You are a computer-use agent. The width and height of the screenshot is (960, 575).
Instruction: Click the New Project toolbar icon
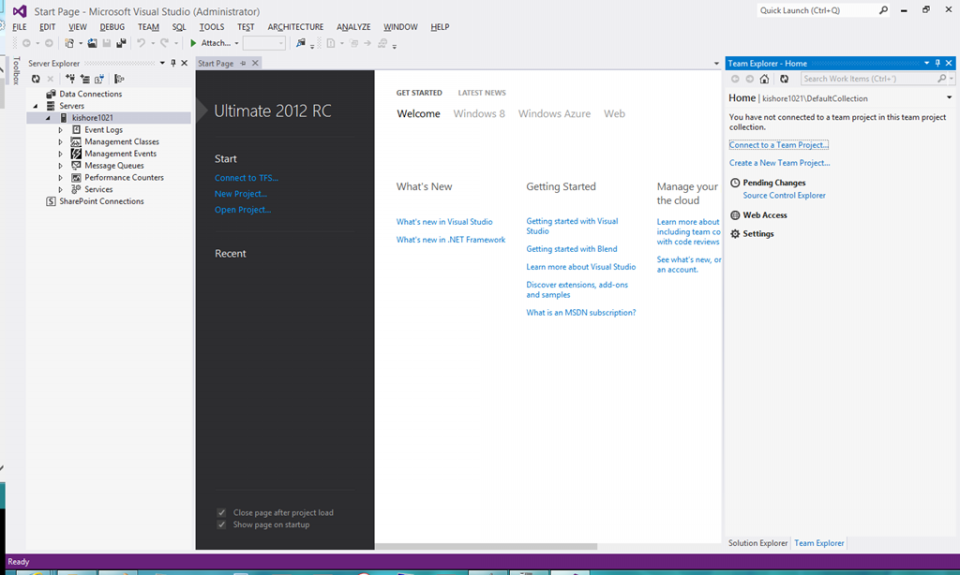pos(69,43)
